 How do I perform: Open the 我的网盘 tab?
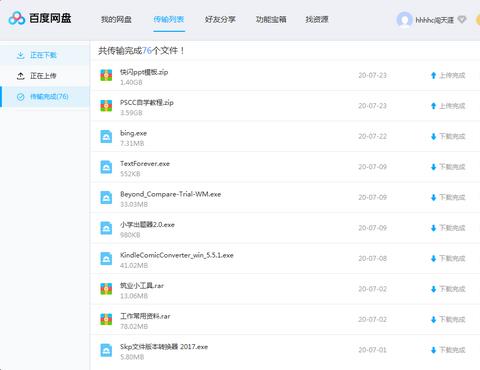(116, 20)
